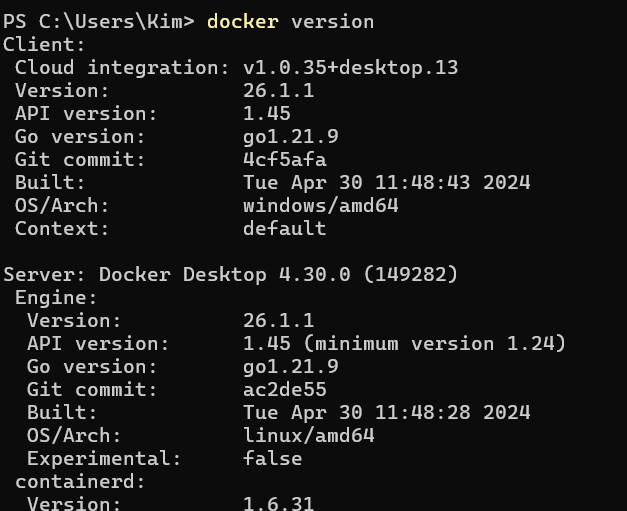Screen dimensions: 627x511
Task: Click the yellow 'docker' command word
Action: [x=243, y=21]
